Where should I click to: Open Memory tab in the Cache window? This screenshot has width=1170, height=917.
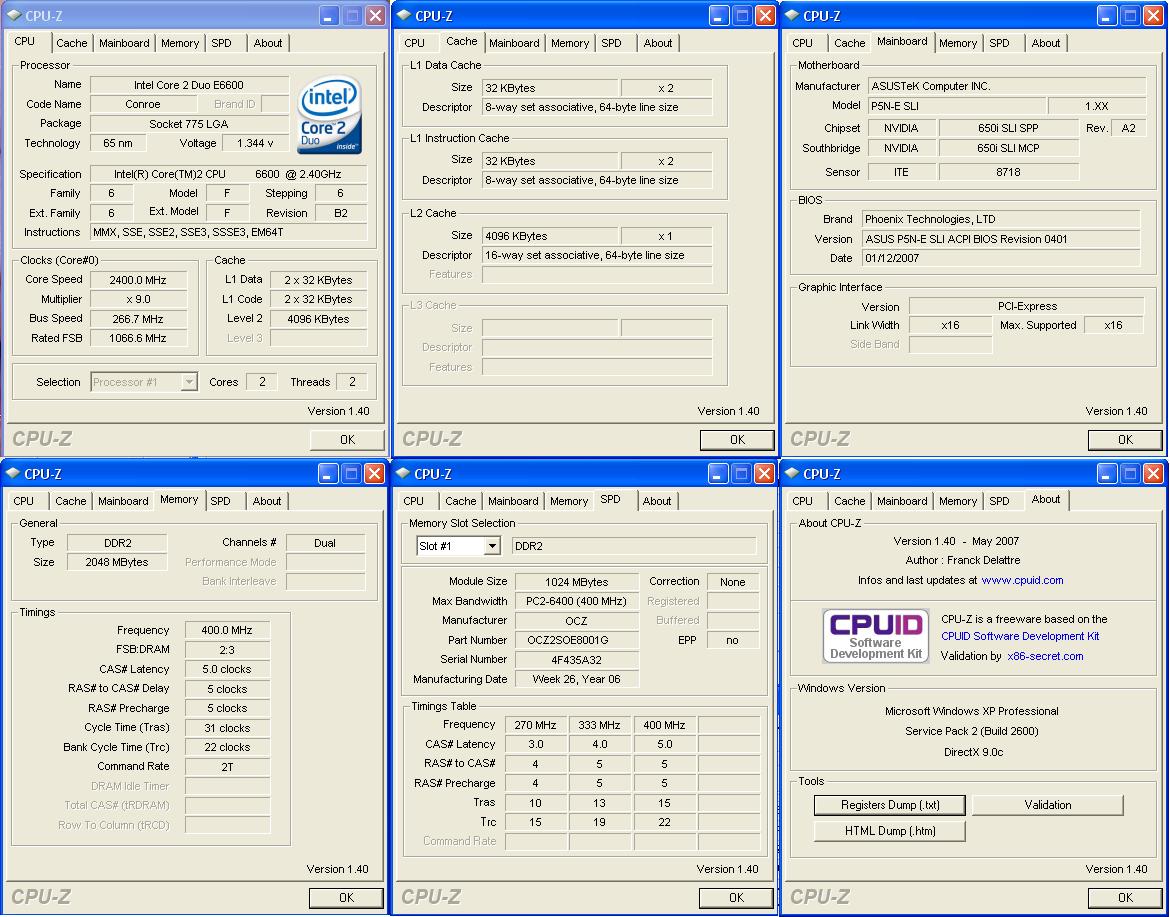[570, 43]
